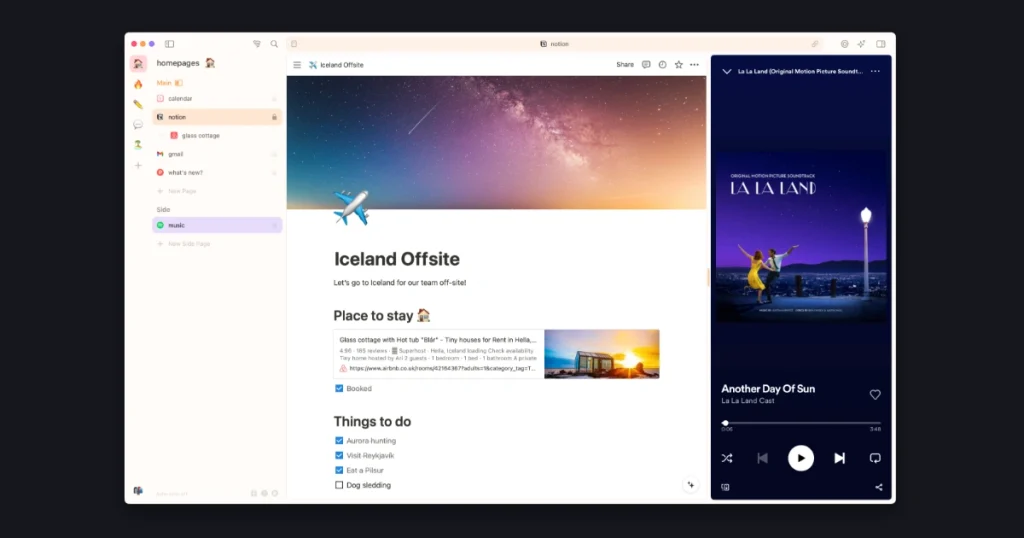The image size is (1024, 538).
Task: Favorite the Iceland Offsite page with star
Action: click(679, 65)
